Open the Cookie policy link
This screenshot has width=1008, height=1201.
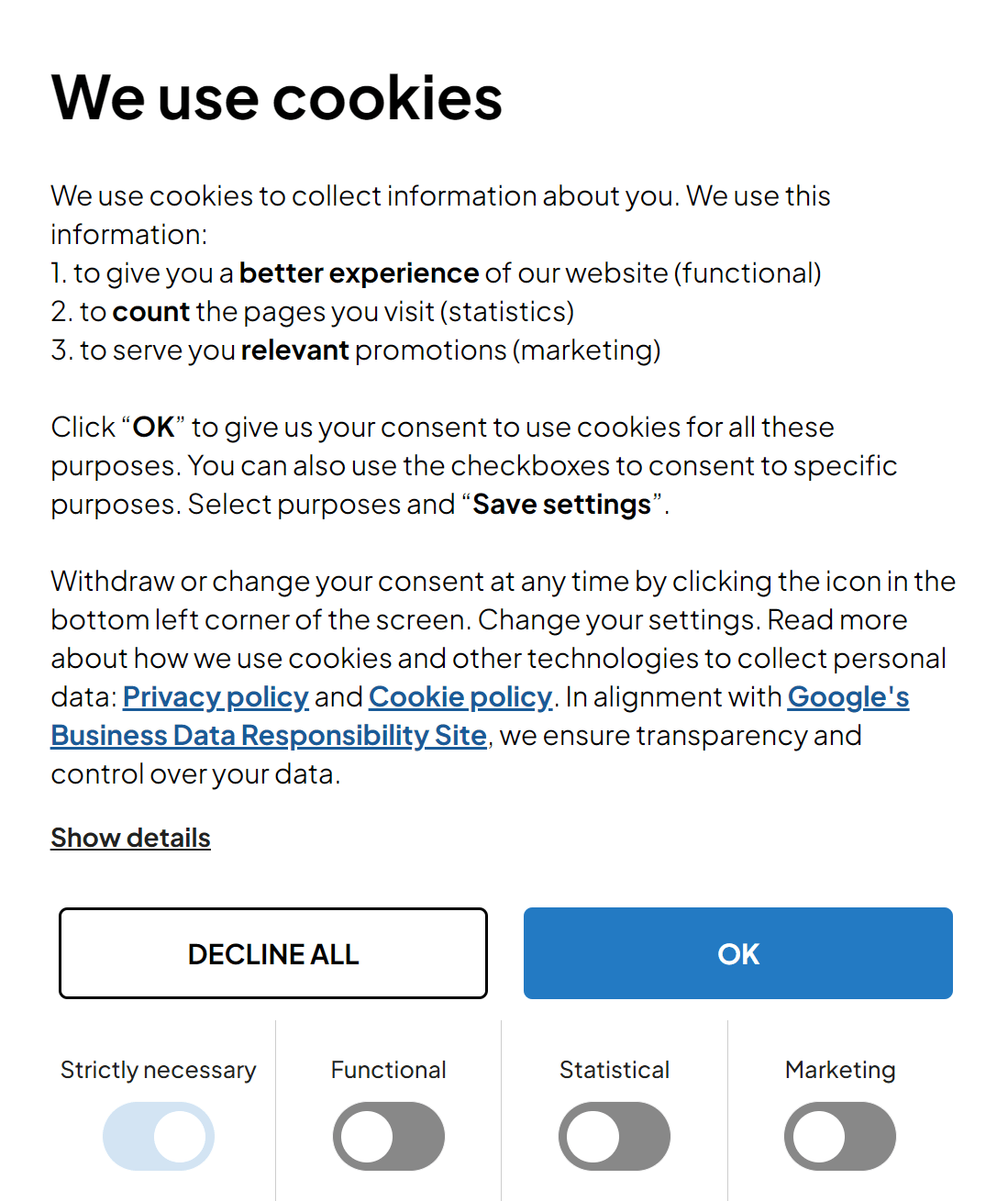pyautogui.click(x=460, y=696)
